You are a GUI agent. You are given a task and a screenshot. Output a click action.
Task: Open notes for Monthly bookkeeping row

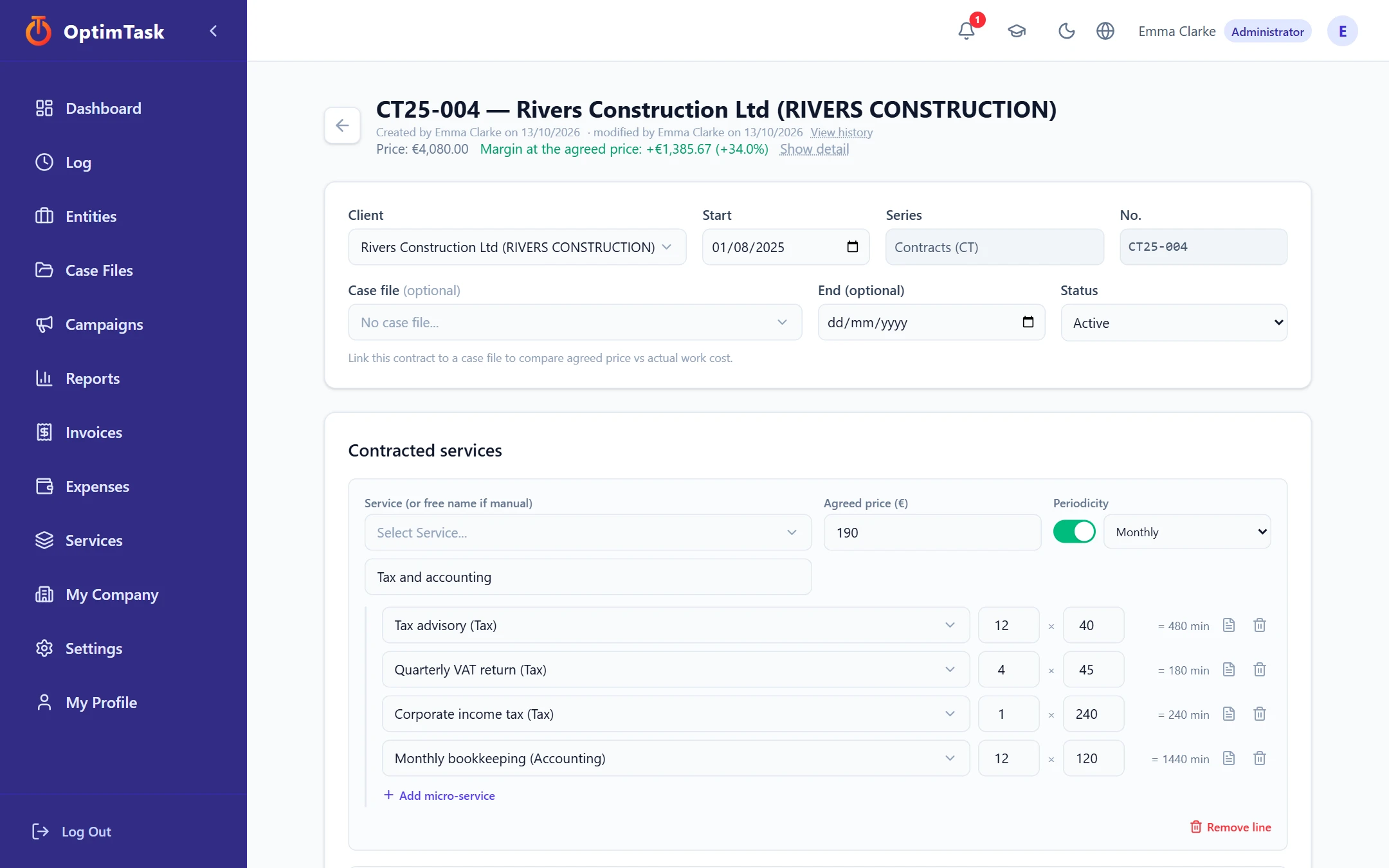pos(1229,758)
